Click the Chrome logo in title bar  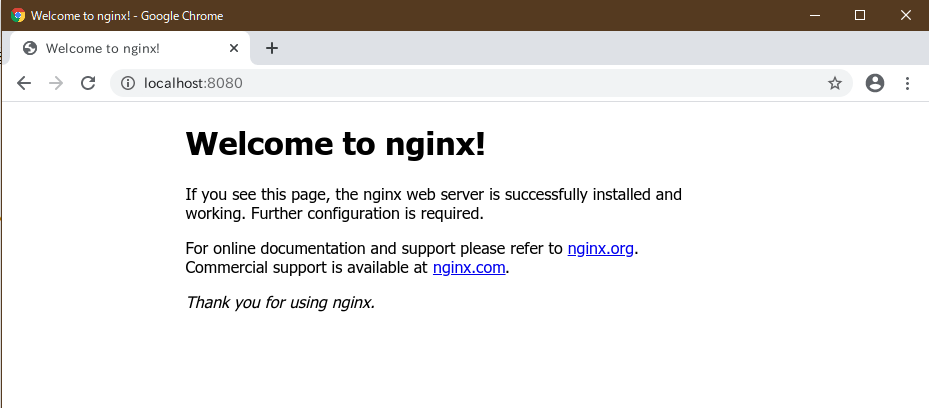click(18, 15)
